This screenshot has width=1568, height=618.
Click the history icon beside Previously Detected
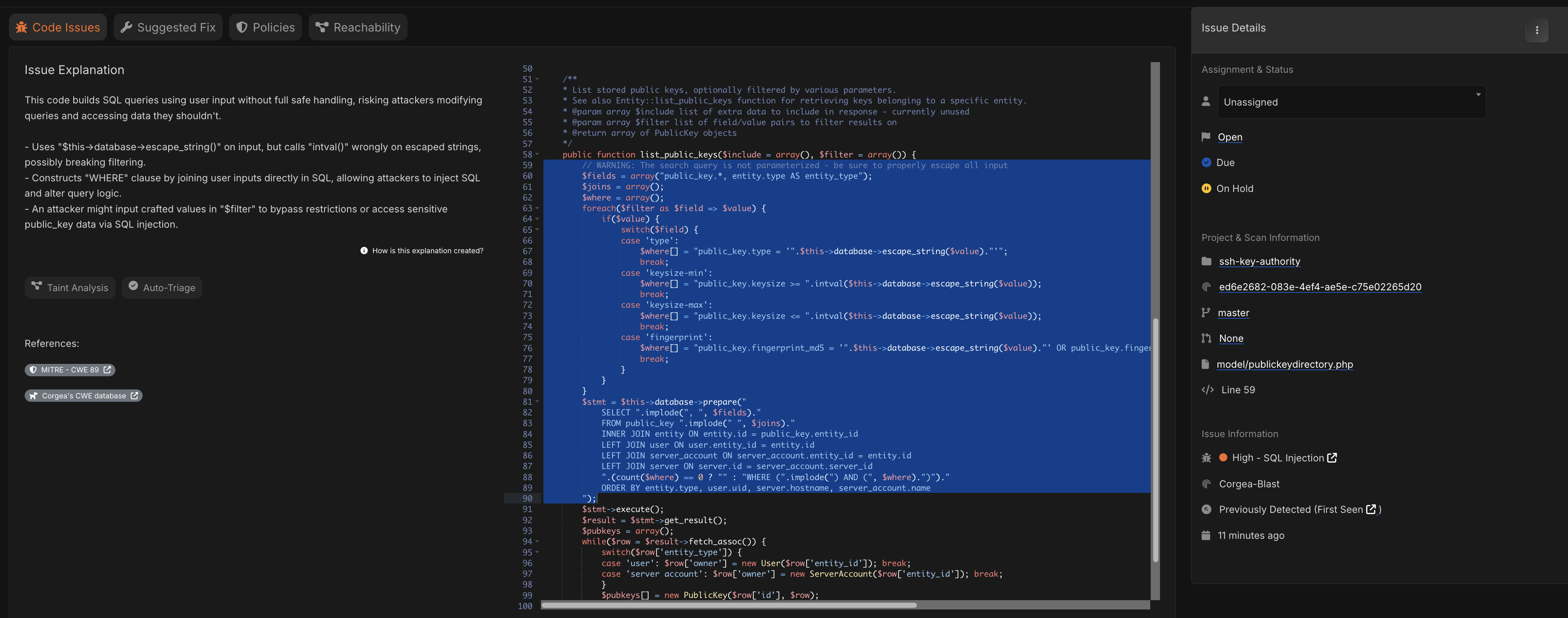pyautogui.click(x=1206, y=510)
